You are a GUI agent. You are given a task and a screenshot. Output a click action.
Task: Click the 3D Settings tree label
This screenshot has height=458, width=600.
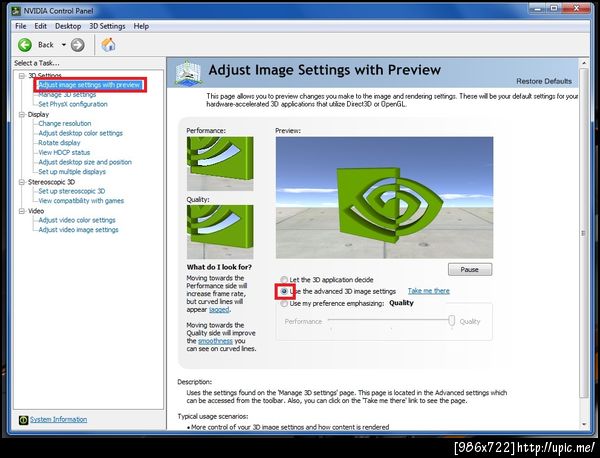(x=45, y=75)
